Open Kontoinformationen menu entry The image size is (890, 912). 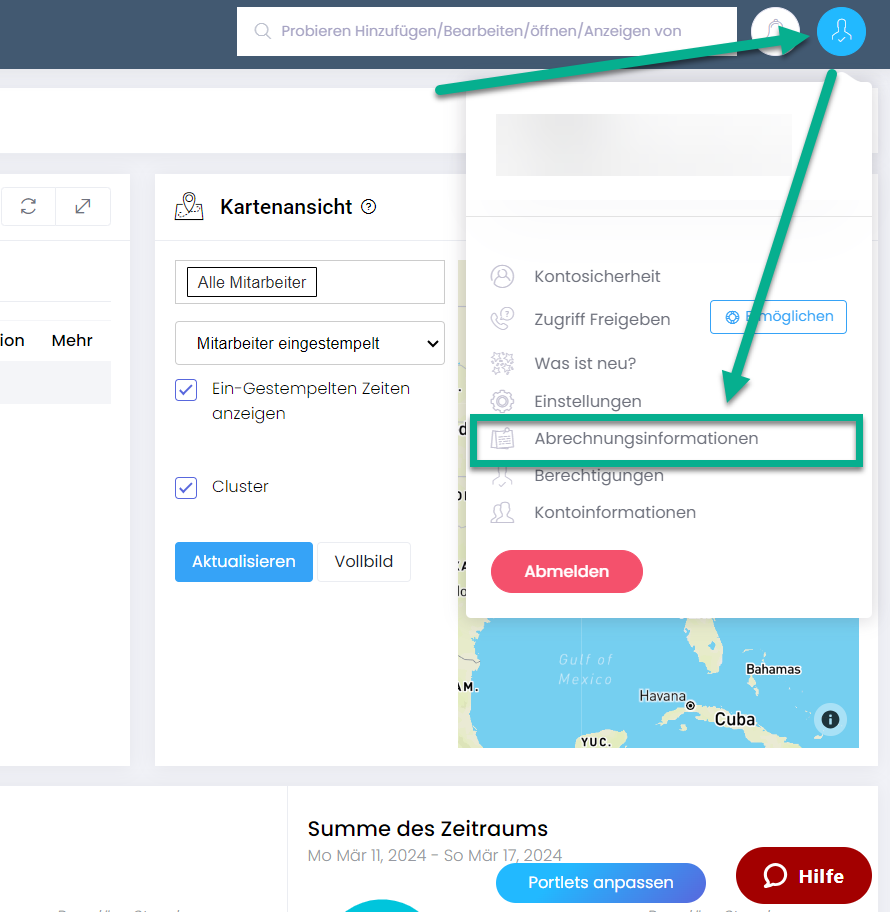[x=615, y=512]
